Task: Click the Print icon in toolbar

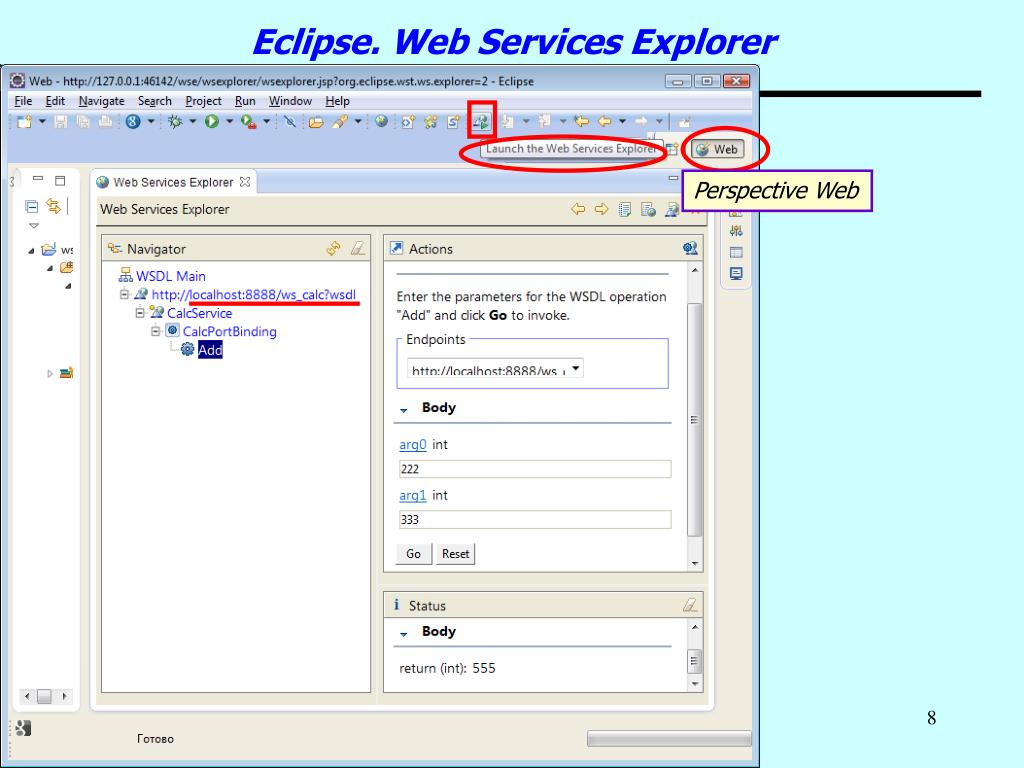Action: [105, 121]
